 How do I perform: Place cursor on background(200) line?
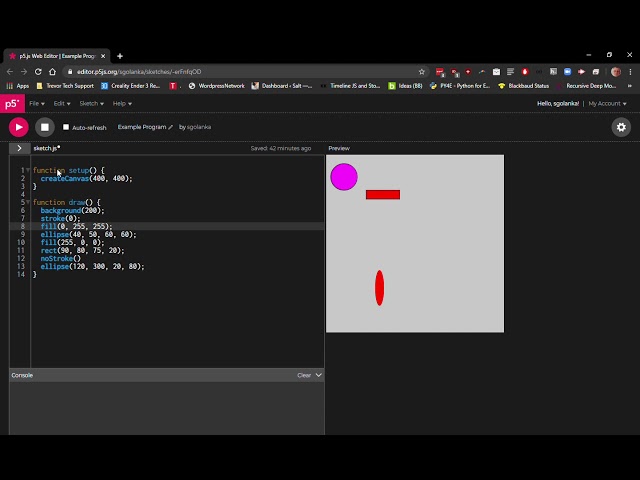click(x=72, y=210)
